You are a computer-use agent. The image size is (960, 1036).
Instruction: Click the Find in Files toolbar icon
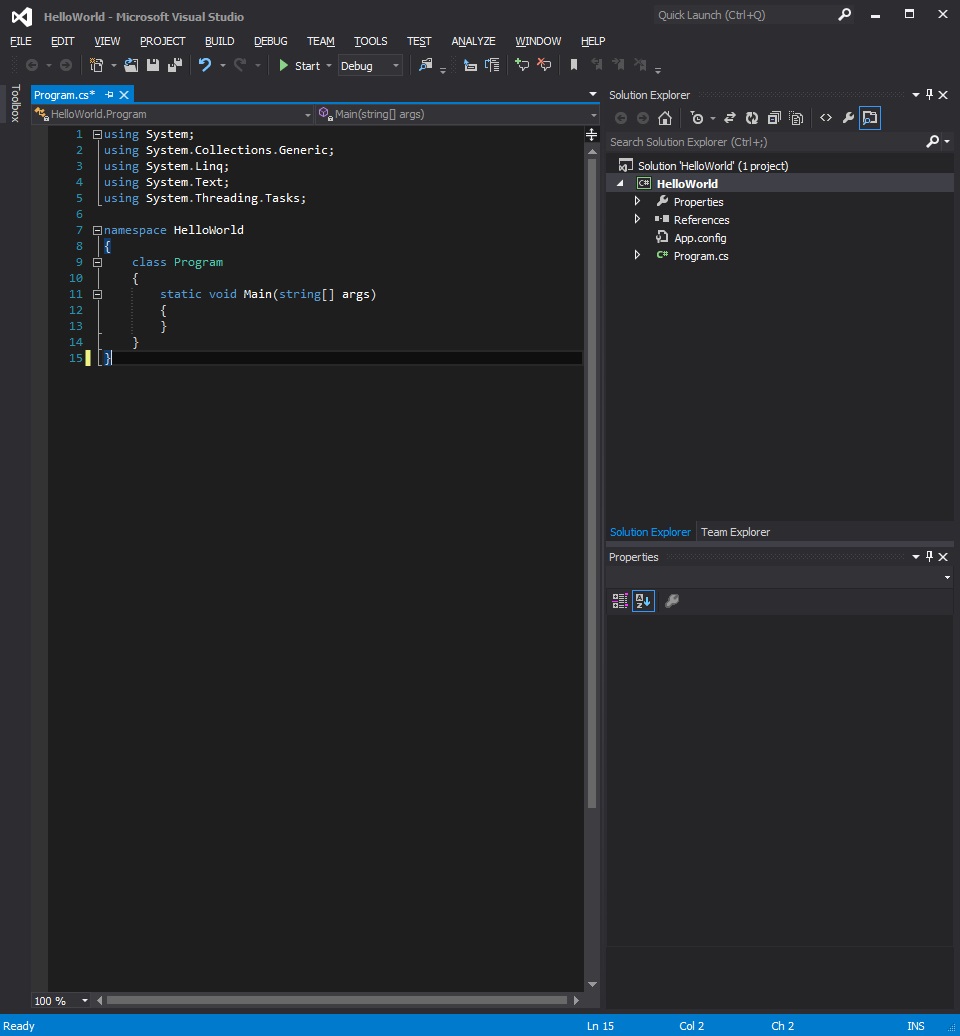[x=425, y=65]
